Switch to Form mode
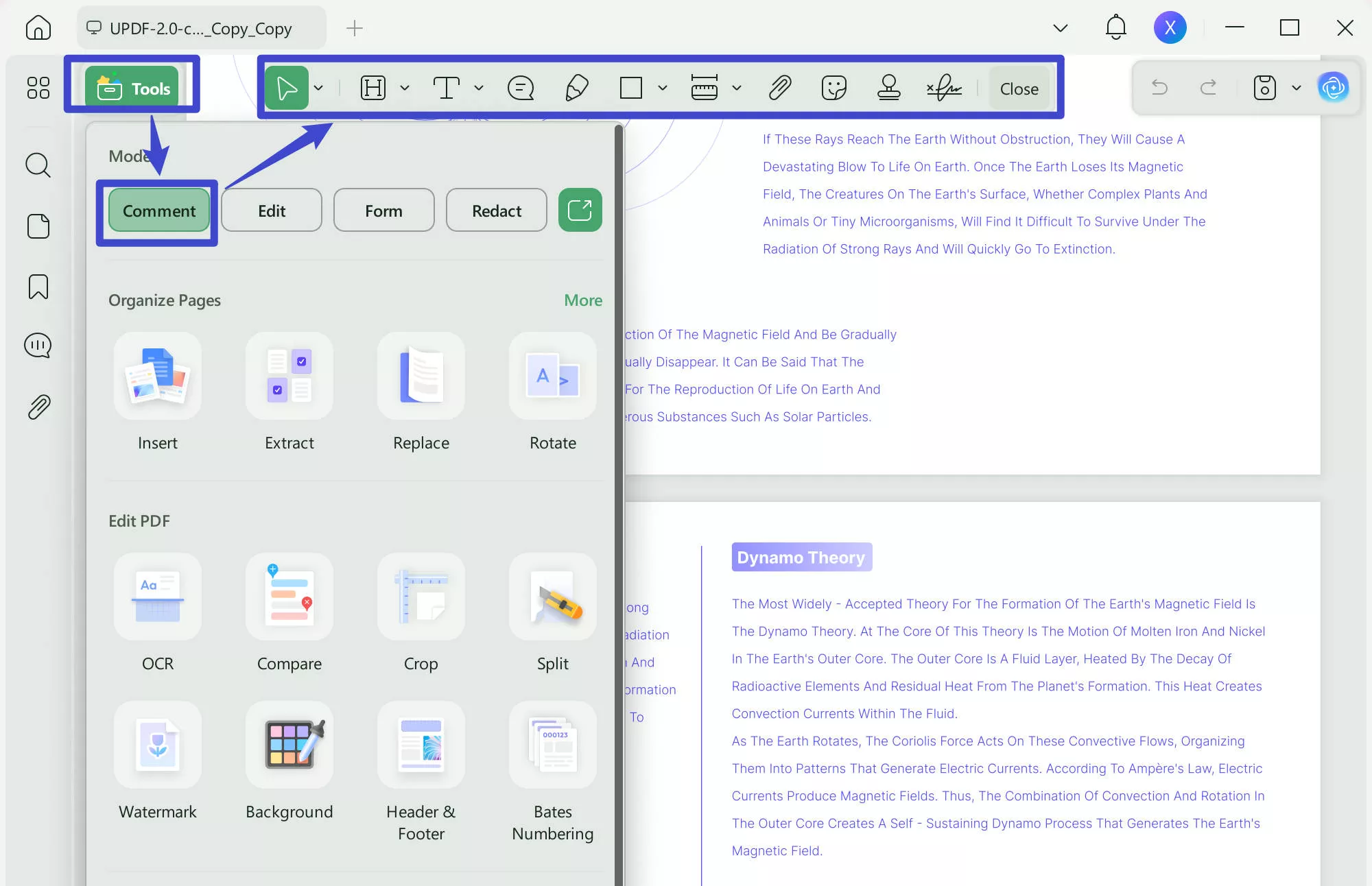The height and width of the screenshot is (886, 1372). [x=383, y=210]
